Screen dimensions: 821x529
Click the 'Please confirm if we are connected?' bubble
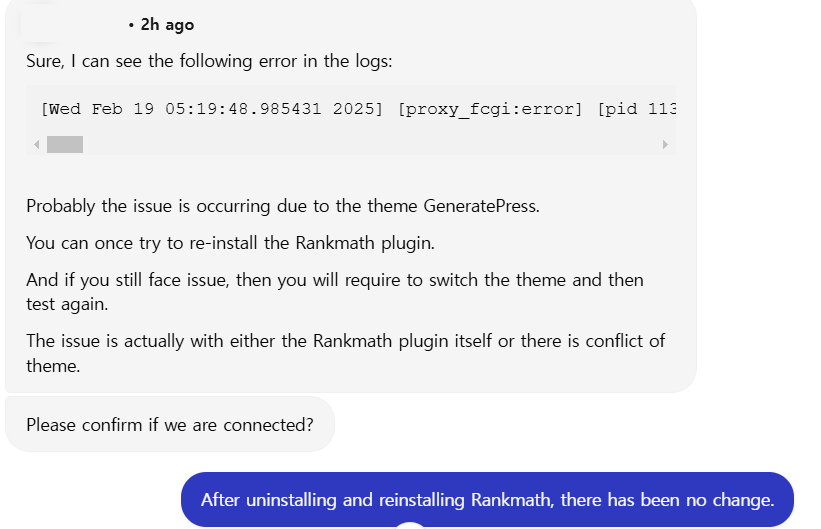click(x=170, y=425)
